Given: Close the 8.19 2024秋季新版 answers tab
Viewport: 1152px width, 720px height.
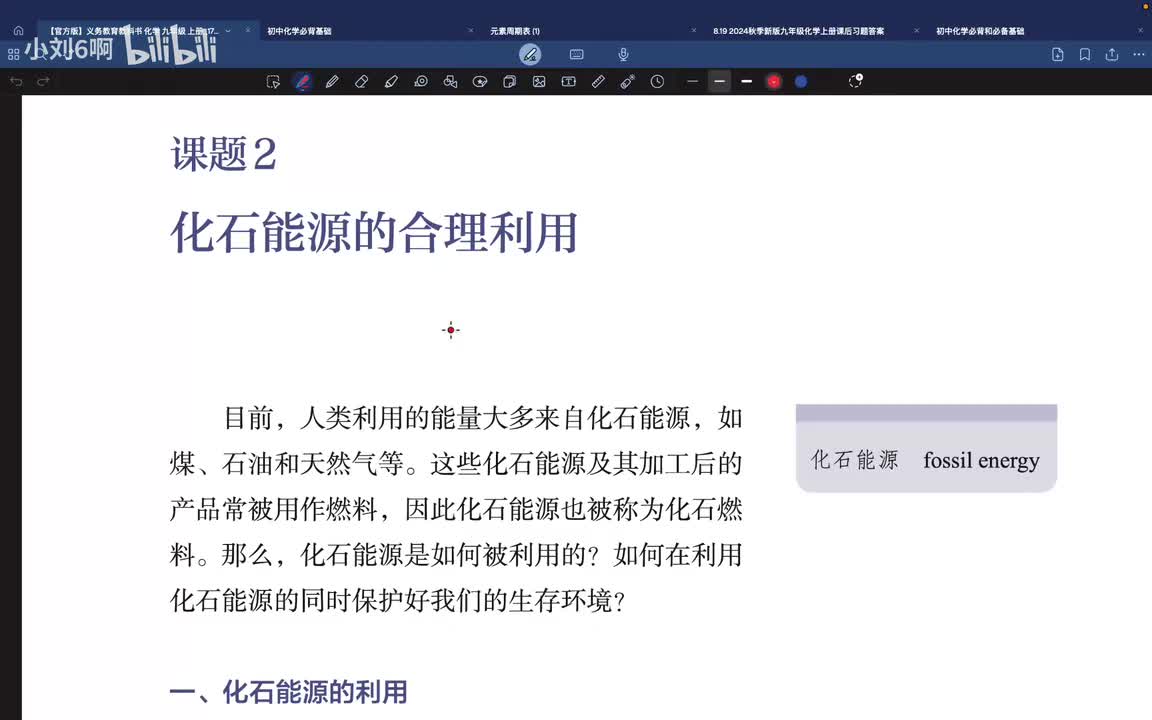Looking at the screenshot, I should [x=916, y=31].
